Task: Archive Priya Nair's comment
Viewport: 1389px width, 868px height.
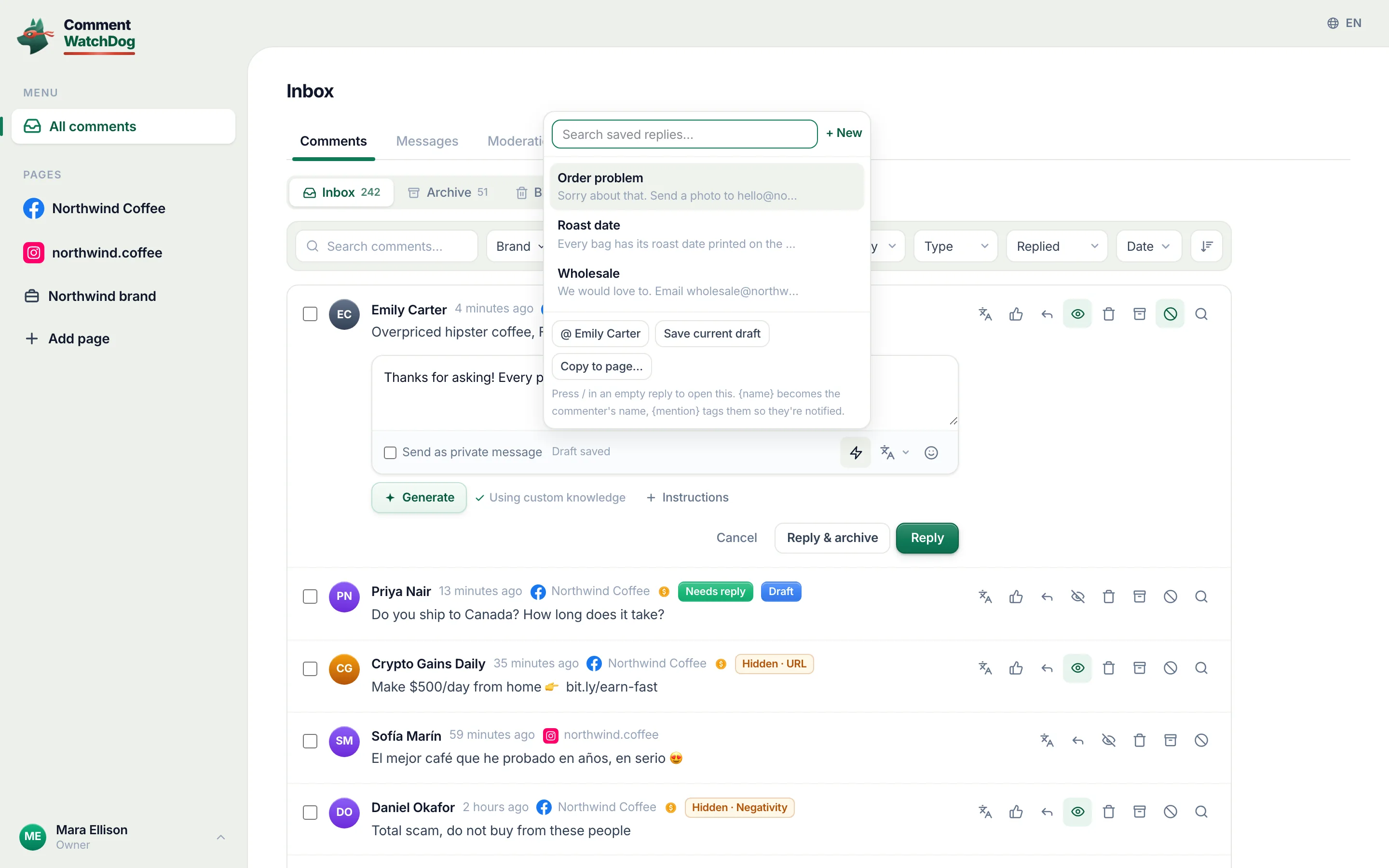Action: [x=1140, y=597]
